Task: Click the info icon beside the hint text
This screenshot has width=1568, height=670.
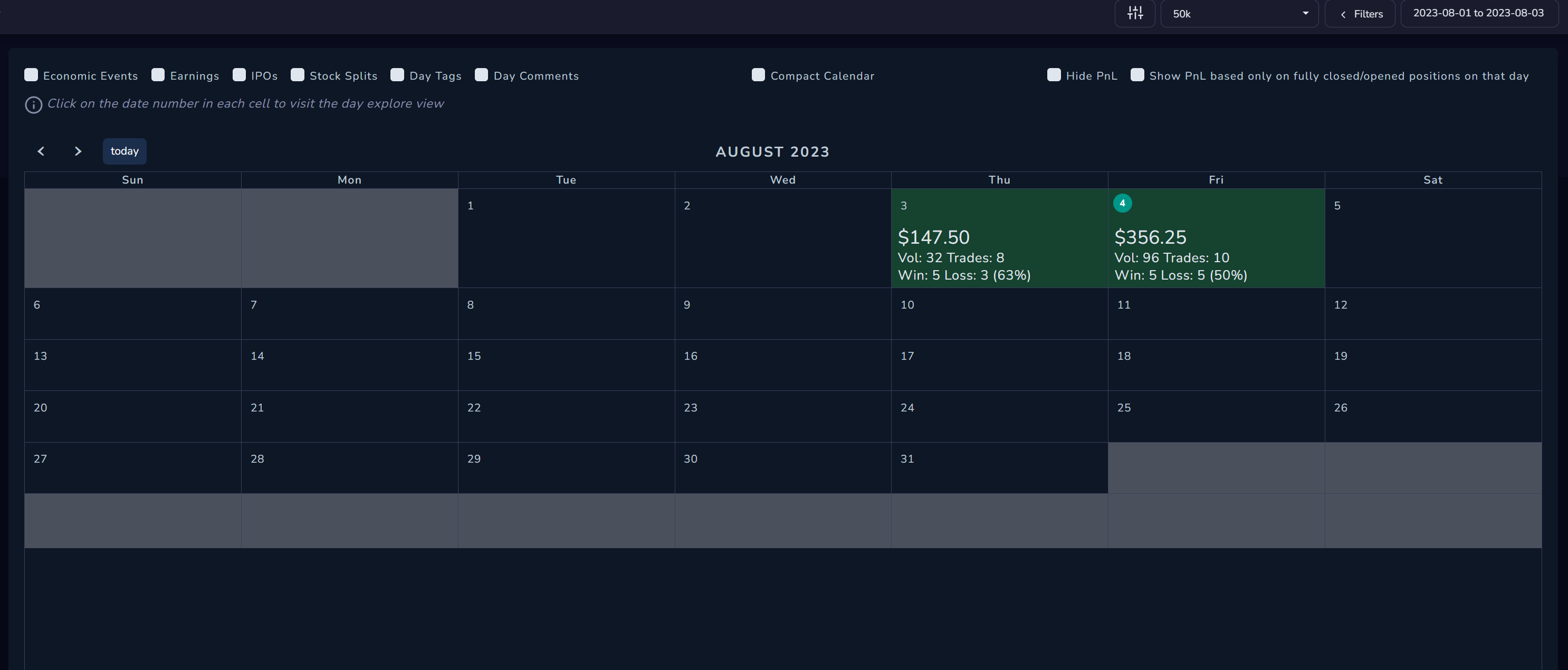Action: [33, 104]
